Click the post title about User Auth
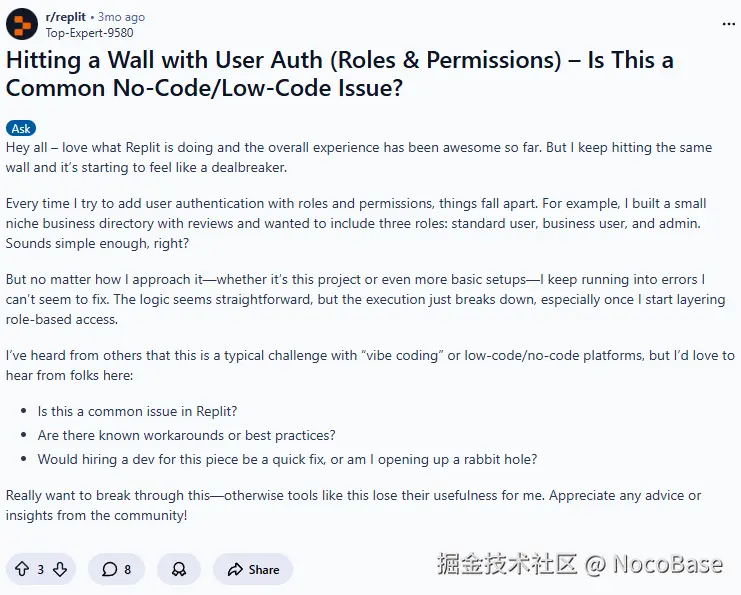The height and width of the screenshot is (595, 741). [x=340, y=74]
